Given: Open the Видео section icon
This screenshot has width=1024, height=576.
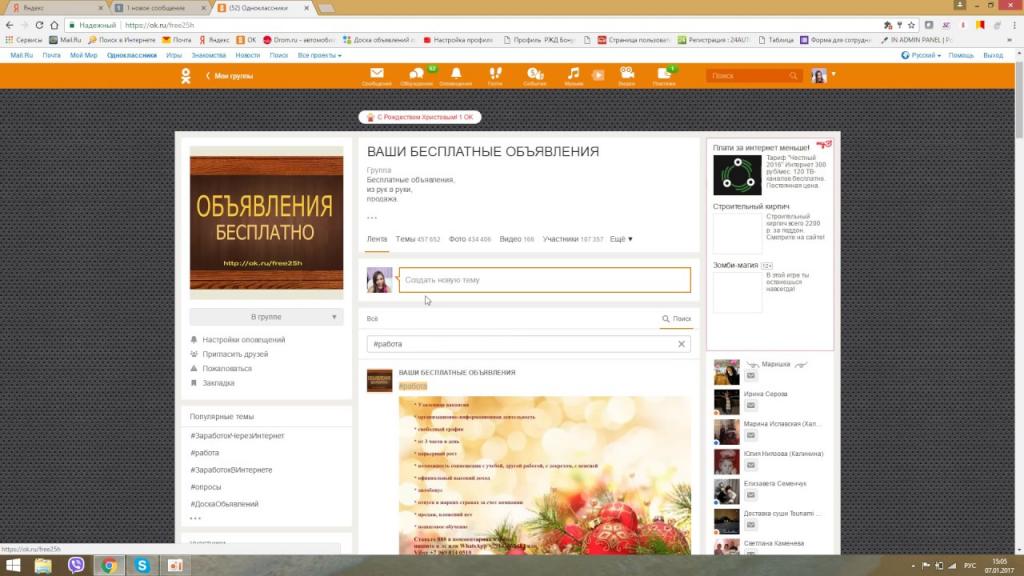Looking at the screenshot, I should coord(625,72).
